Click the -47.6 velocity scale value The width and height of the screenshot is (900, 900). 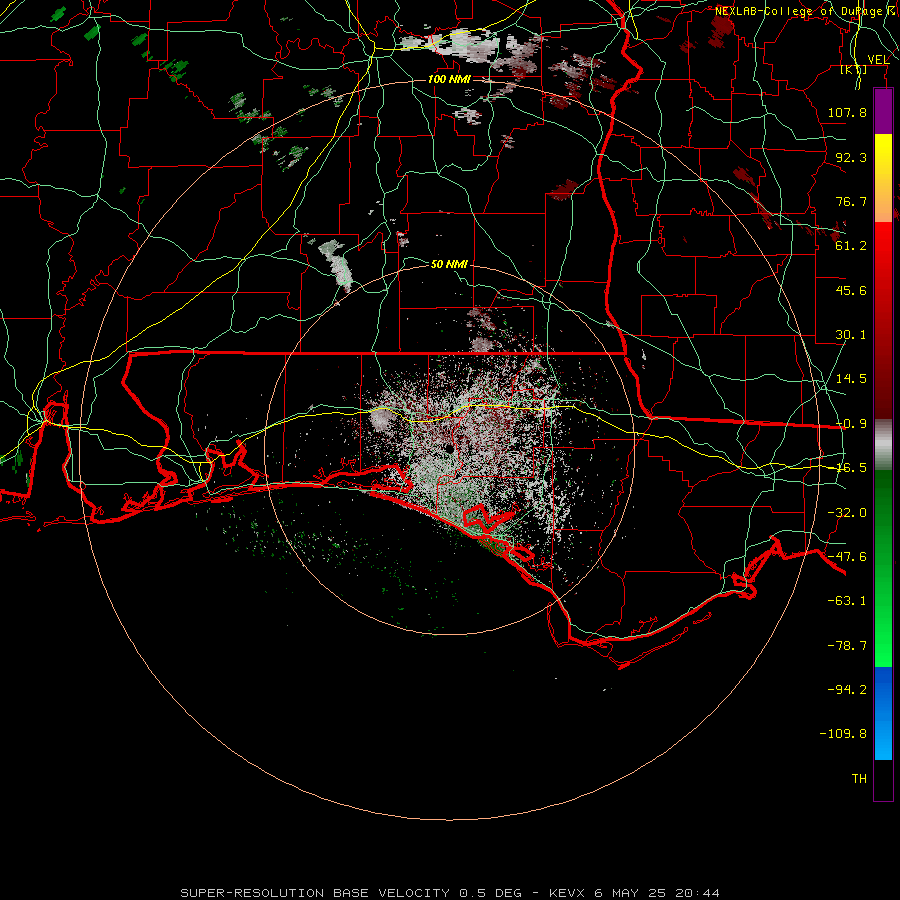pyautogui.click(x=847, y=557)
